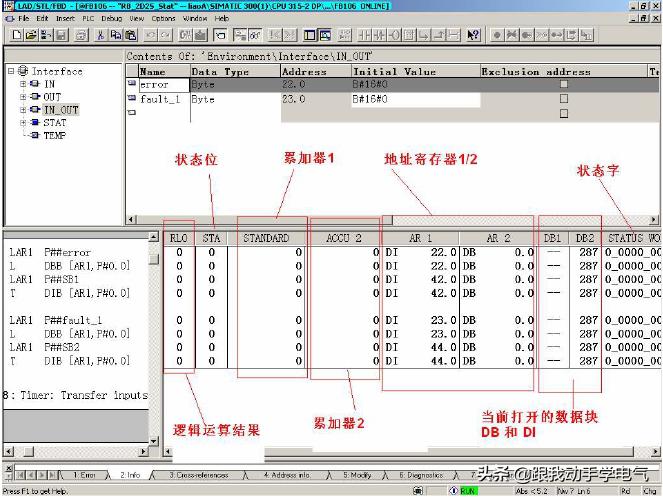Screen dimensions: 663x497
Task: Switch to the 6: Diagnostics tab
Action: pos(421,475)
